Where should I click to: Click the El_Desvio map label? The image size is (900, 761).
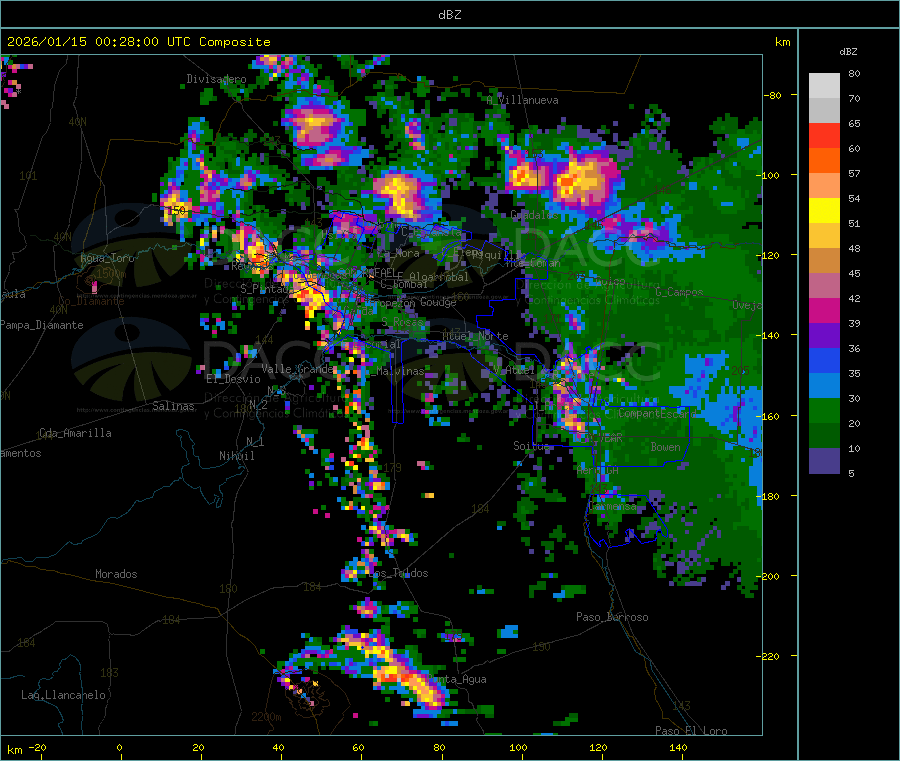pos(233,379)
